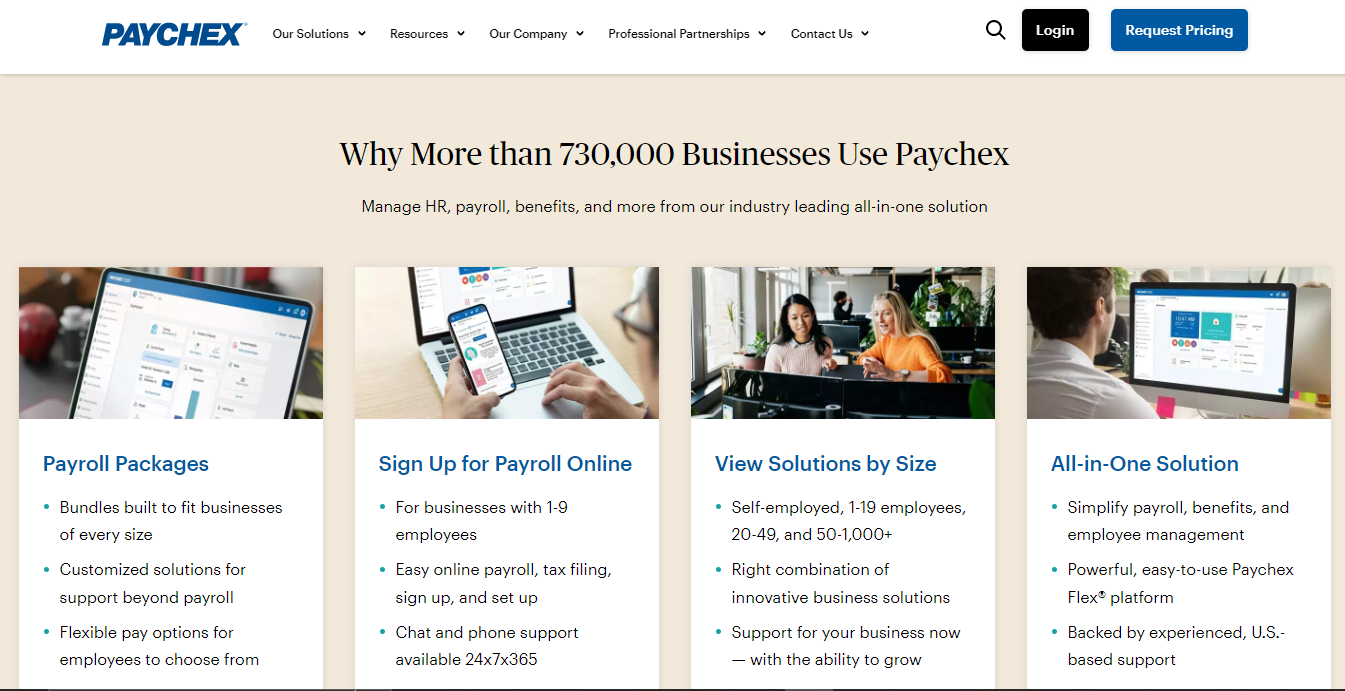Open the Sign Up for Payroll Online link
Viewport: 1345px width, 691px height.
[x=505, y=464]
